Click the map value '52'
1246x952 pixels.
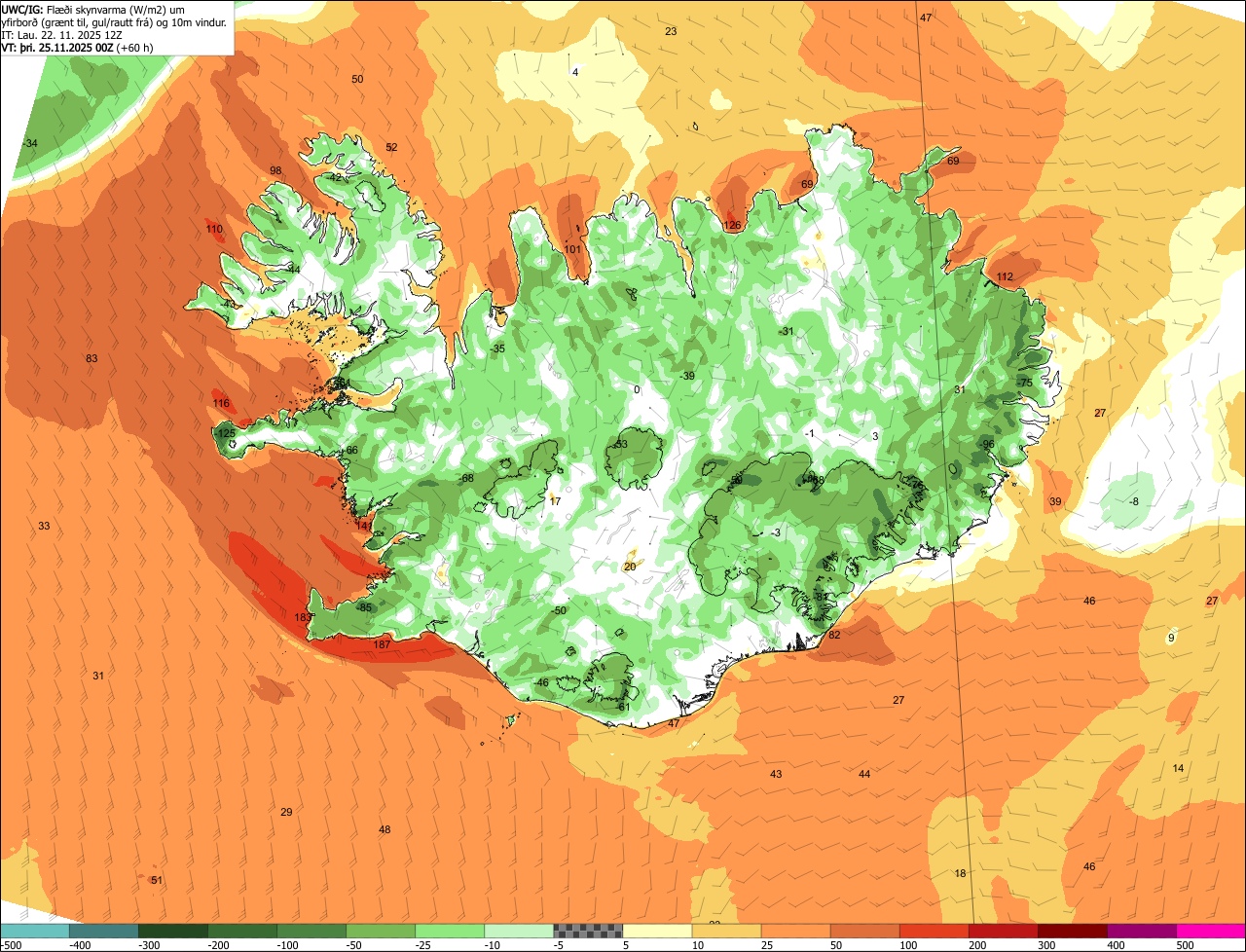391,148
